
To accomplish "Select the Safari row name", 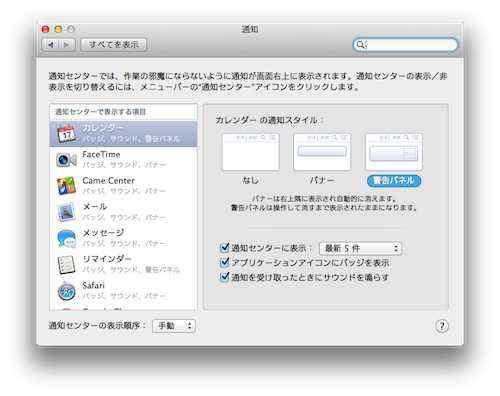I will (x=93, y=285).
